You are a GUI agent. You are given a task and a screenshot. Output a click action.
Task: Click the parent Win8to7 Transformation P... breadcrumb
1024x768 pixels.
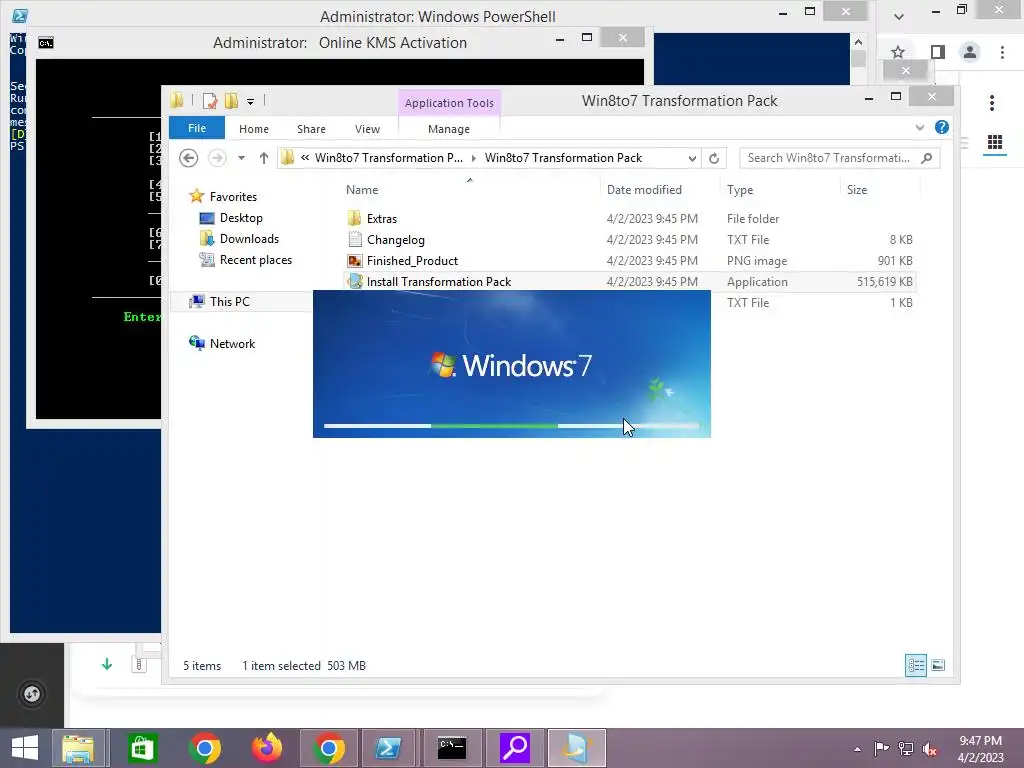(389, 158)
